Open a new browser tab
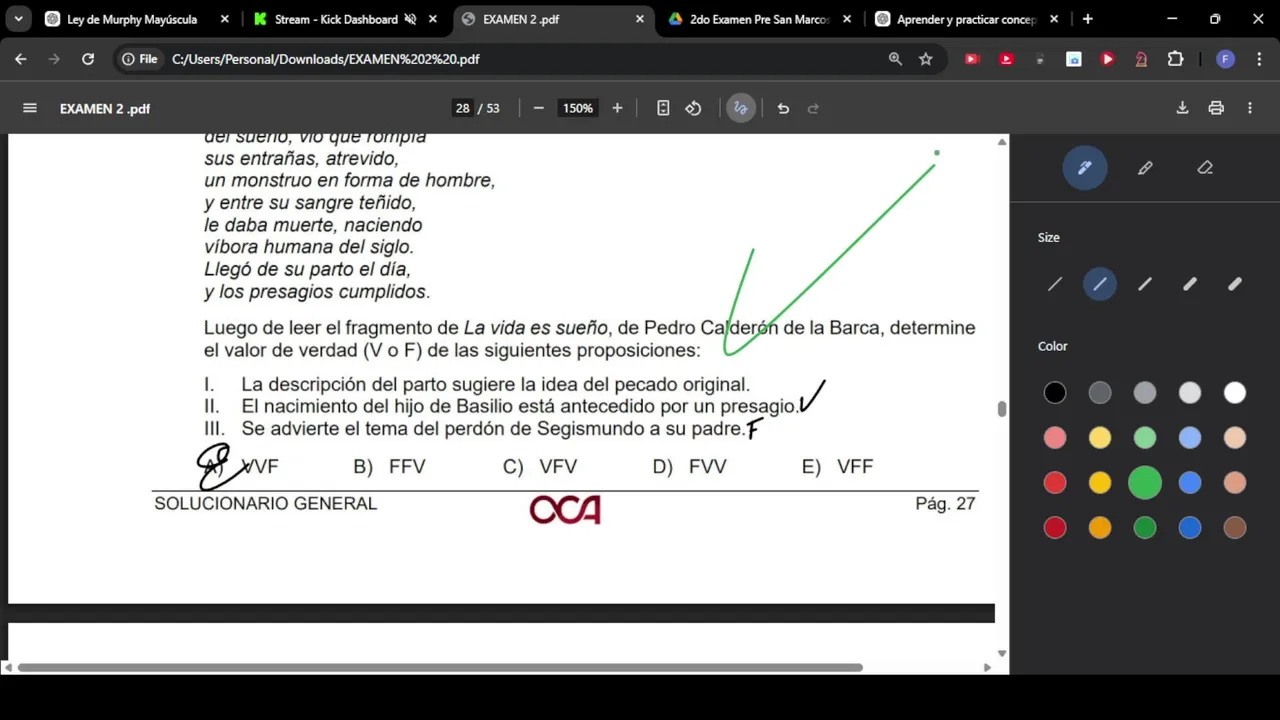Screen dimensions: 1280x720 [x=1087, y=19]
